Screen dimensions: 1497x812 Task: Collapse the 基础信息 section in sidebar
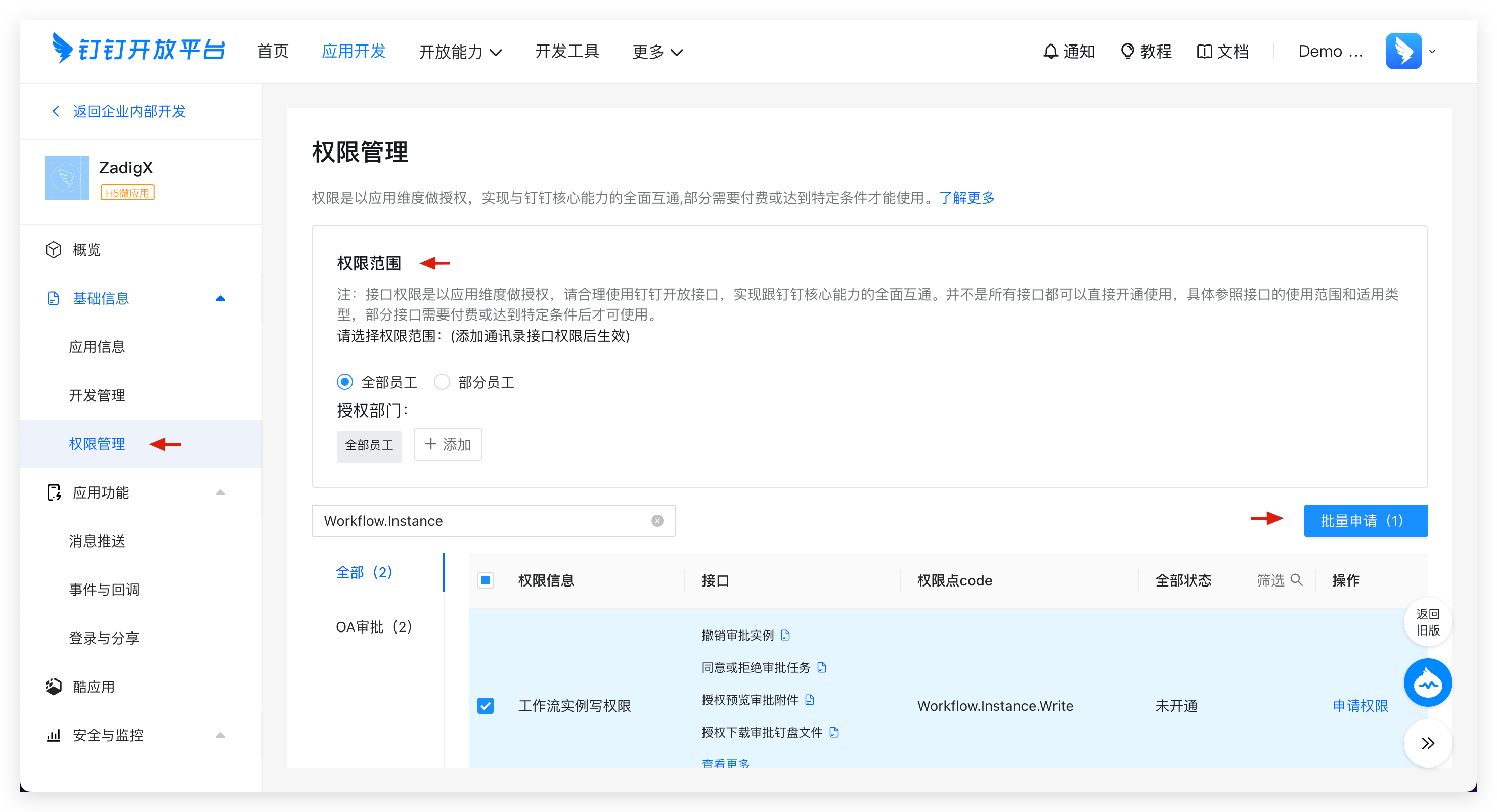tap(220, 298)
